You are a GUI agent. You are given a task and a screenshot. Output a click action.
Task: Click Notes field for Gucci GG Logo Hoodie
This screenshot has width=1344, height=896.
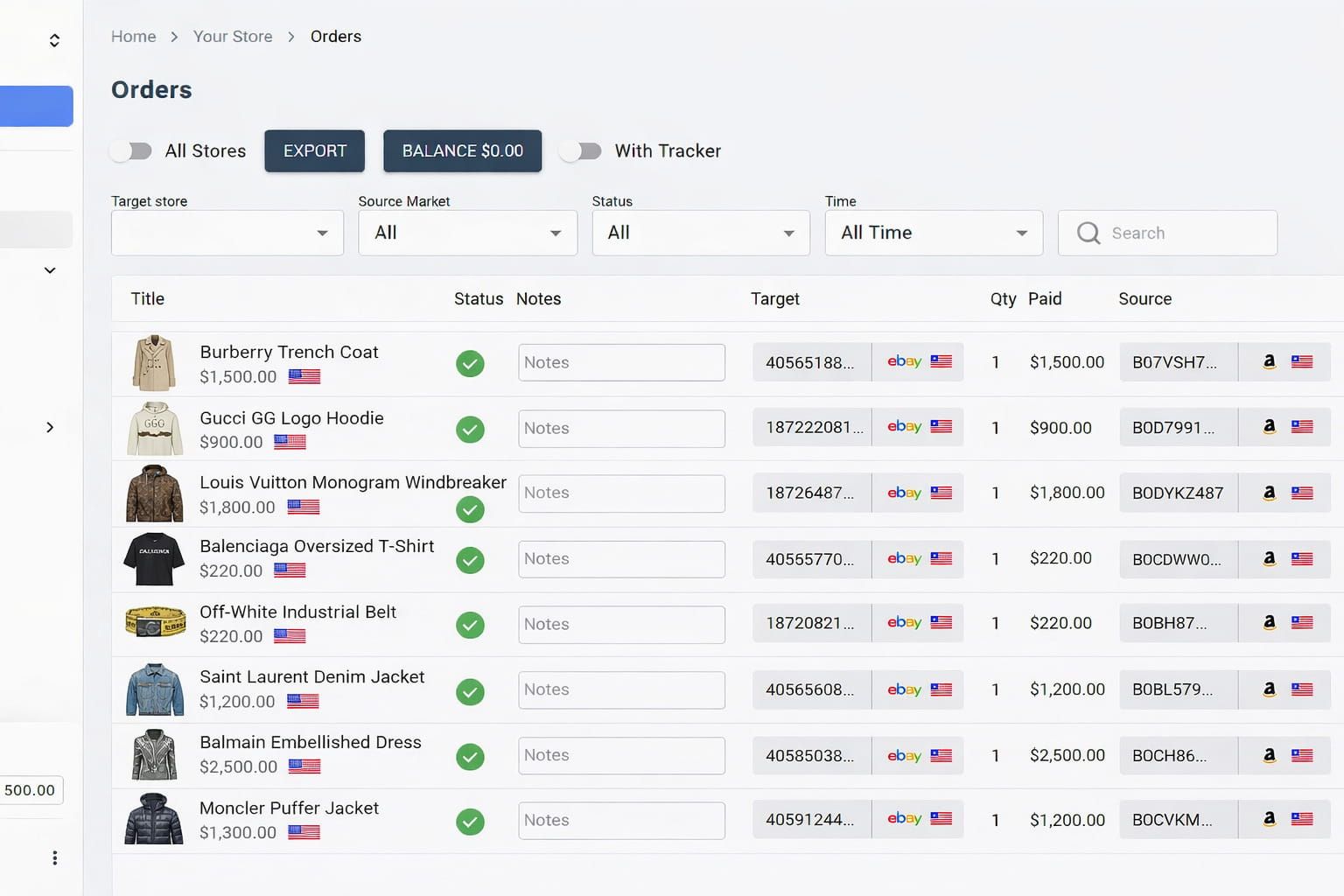[621, 429]
